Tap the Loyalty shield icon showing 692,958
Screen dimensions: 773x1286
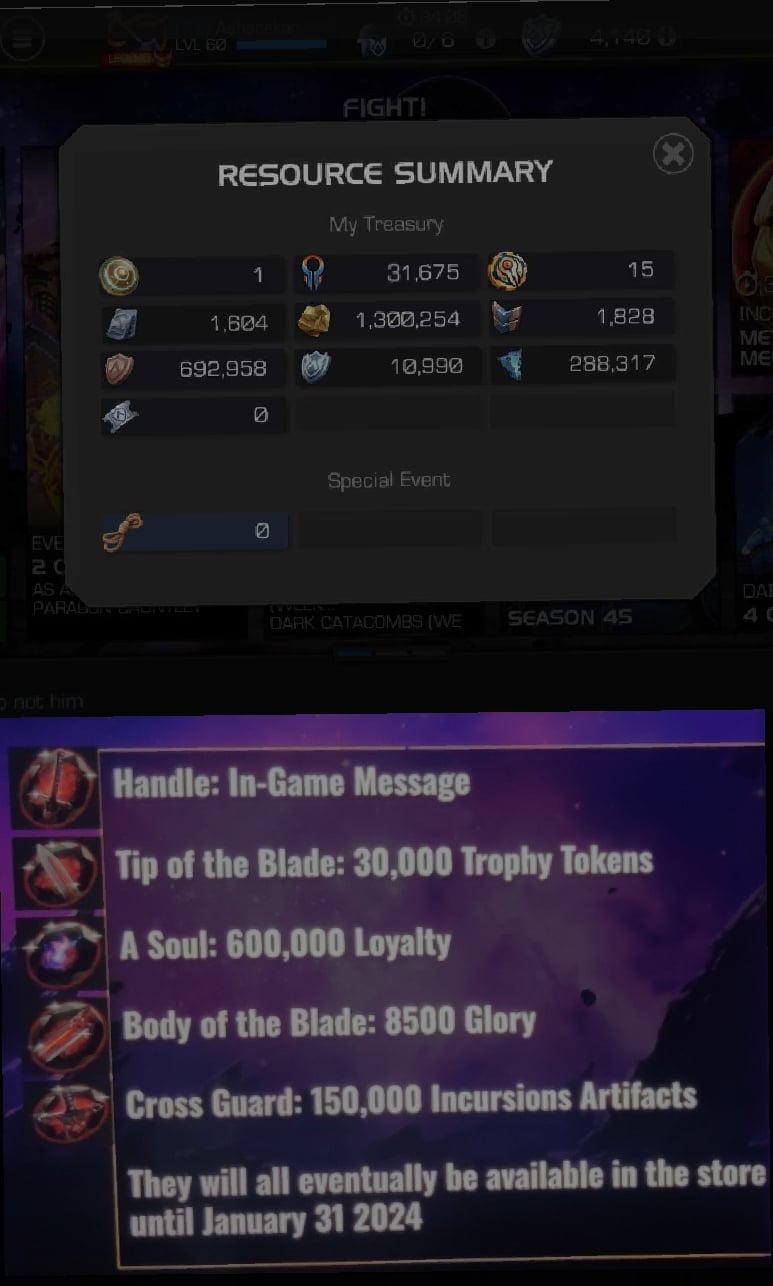(x=120, y=368)
